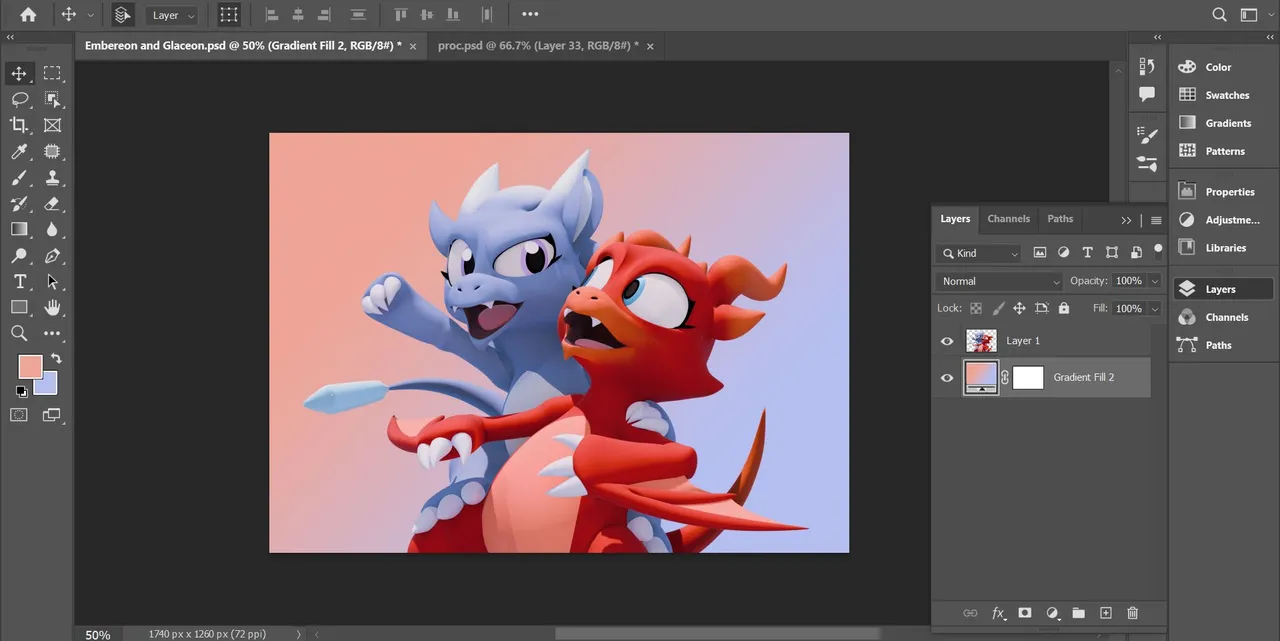
Task: Add a layer style with fx icon
Action: (998, 613)
